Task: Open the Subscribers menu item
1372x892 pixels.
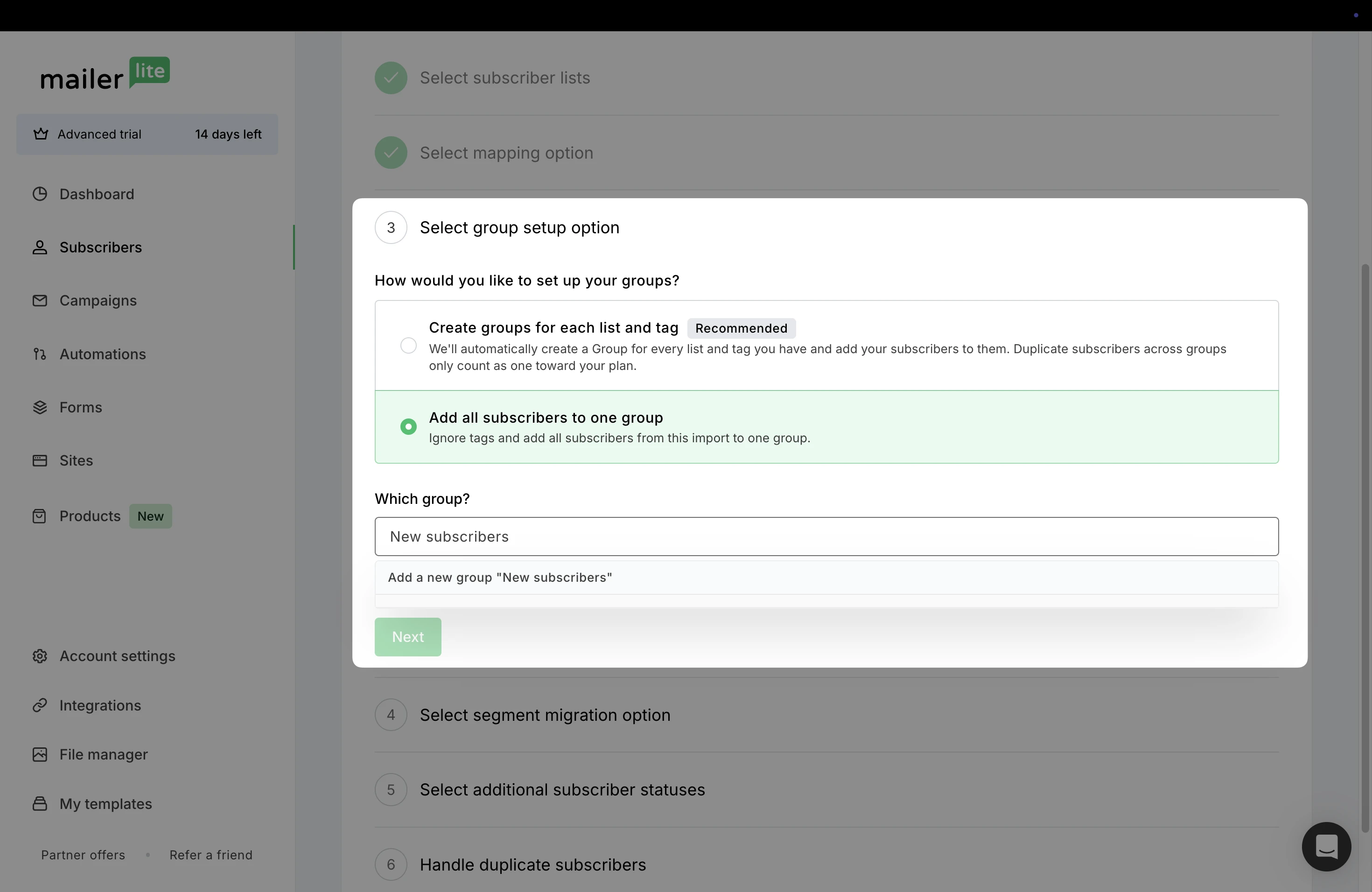Action: [x=100, y=247]
